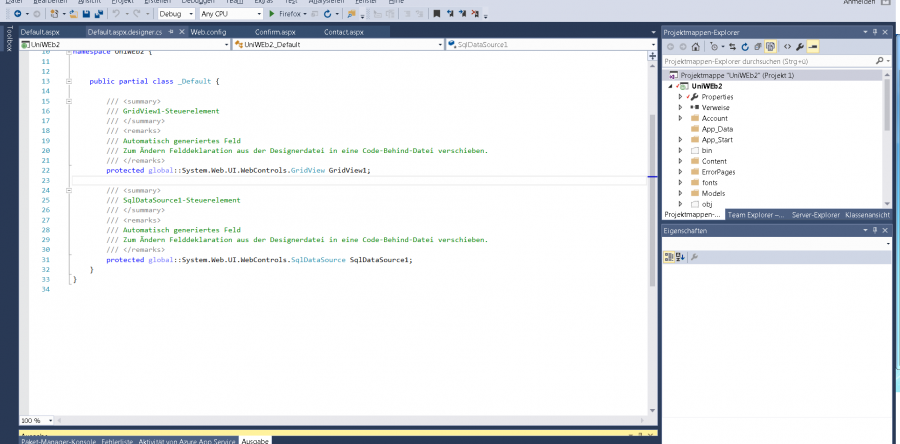Click the browser Refresh icon in toolbar
This screenshot has width=900, height=444.
pyautogui.click(x=328, y=13)
